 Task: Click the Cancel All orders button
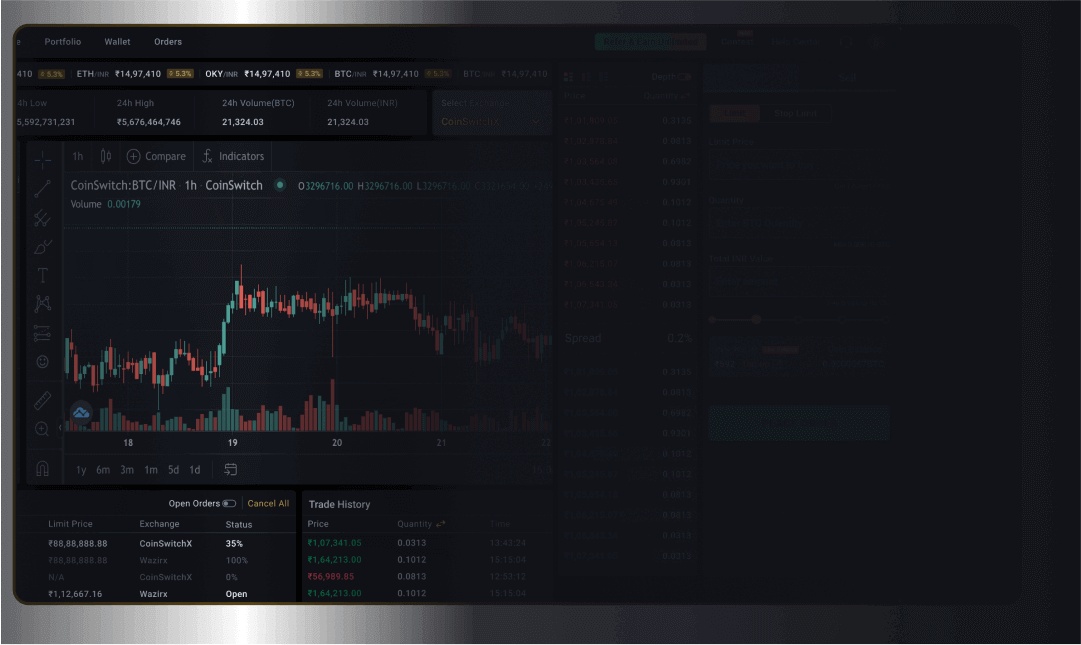point(268,504)
